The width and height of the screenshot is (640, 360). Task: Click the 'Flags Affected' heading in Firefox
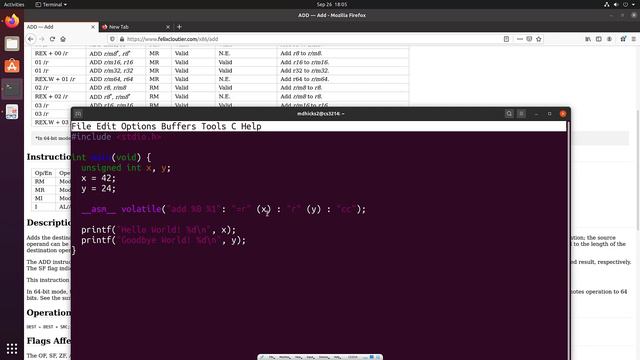(49, 341)
